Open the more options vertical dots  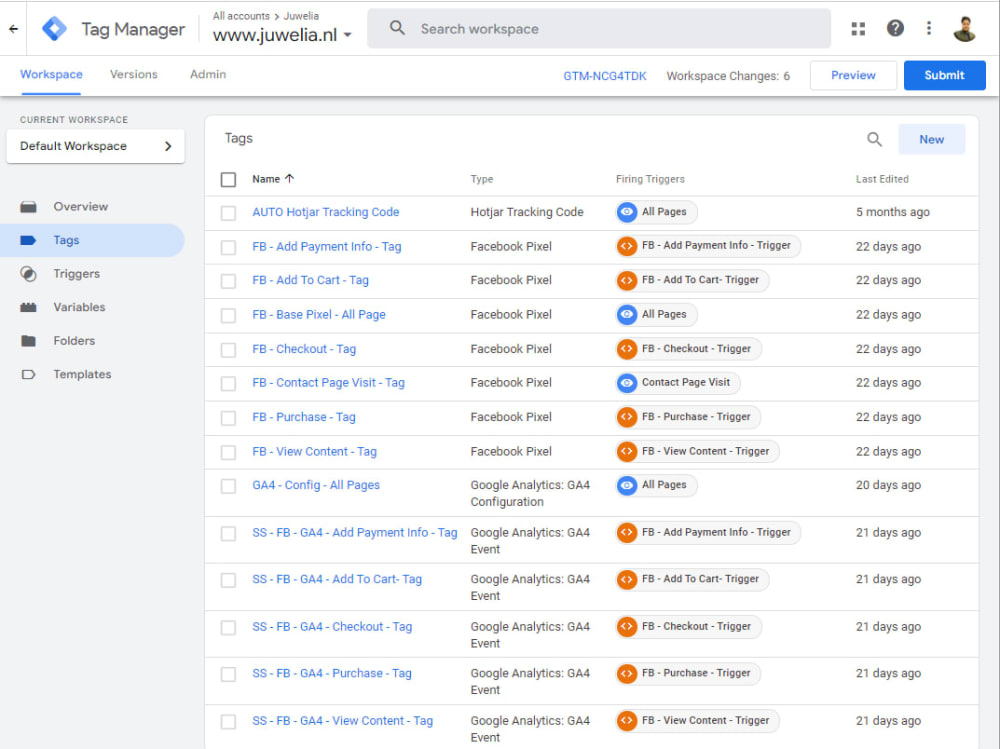point(929,28)
